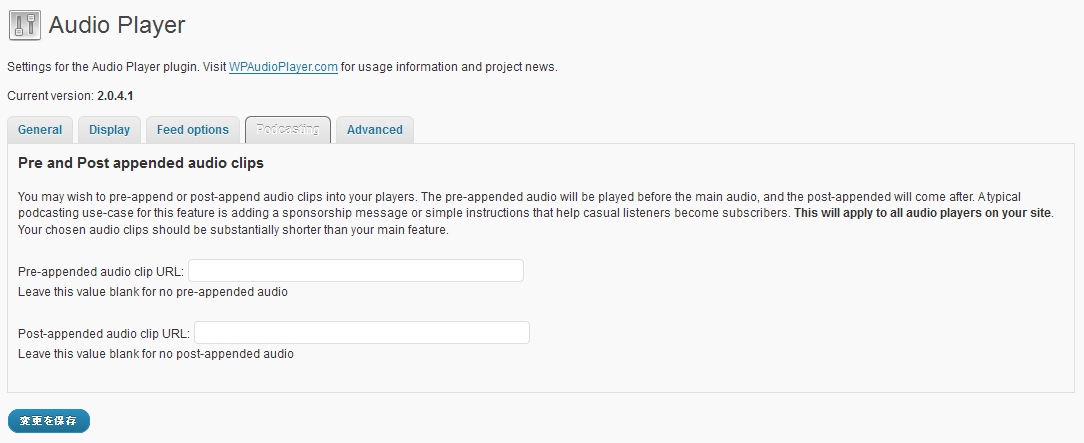Click the "Pre and Post appended audio clips" heading
The height and width of the screenshot is (443, 1084).
141,162
